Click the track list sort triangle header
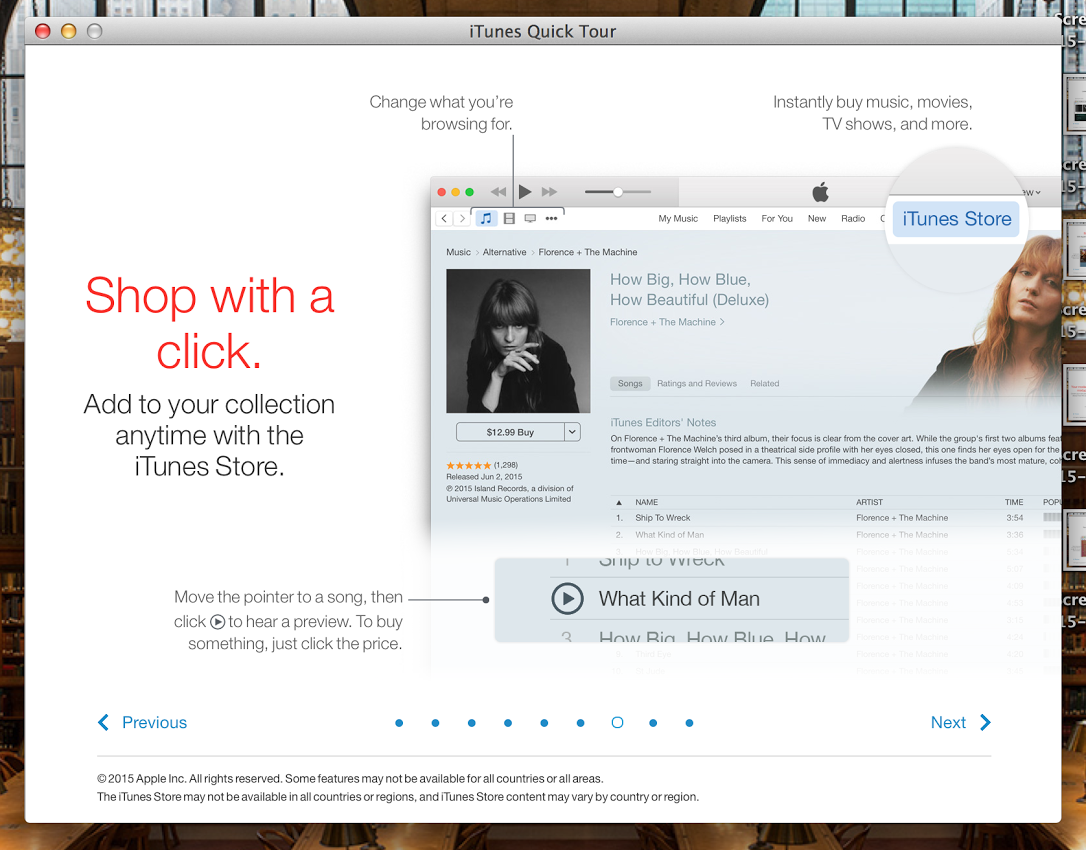The image size is (1086, 850). tap(619, 502)
